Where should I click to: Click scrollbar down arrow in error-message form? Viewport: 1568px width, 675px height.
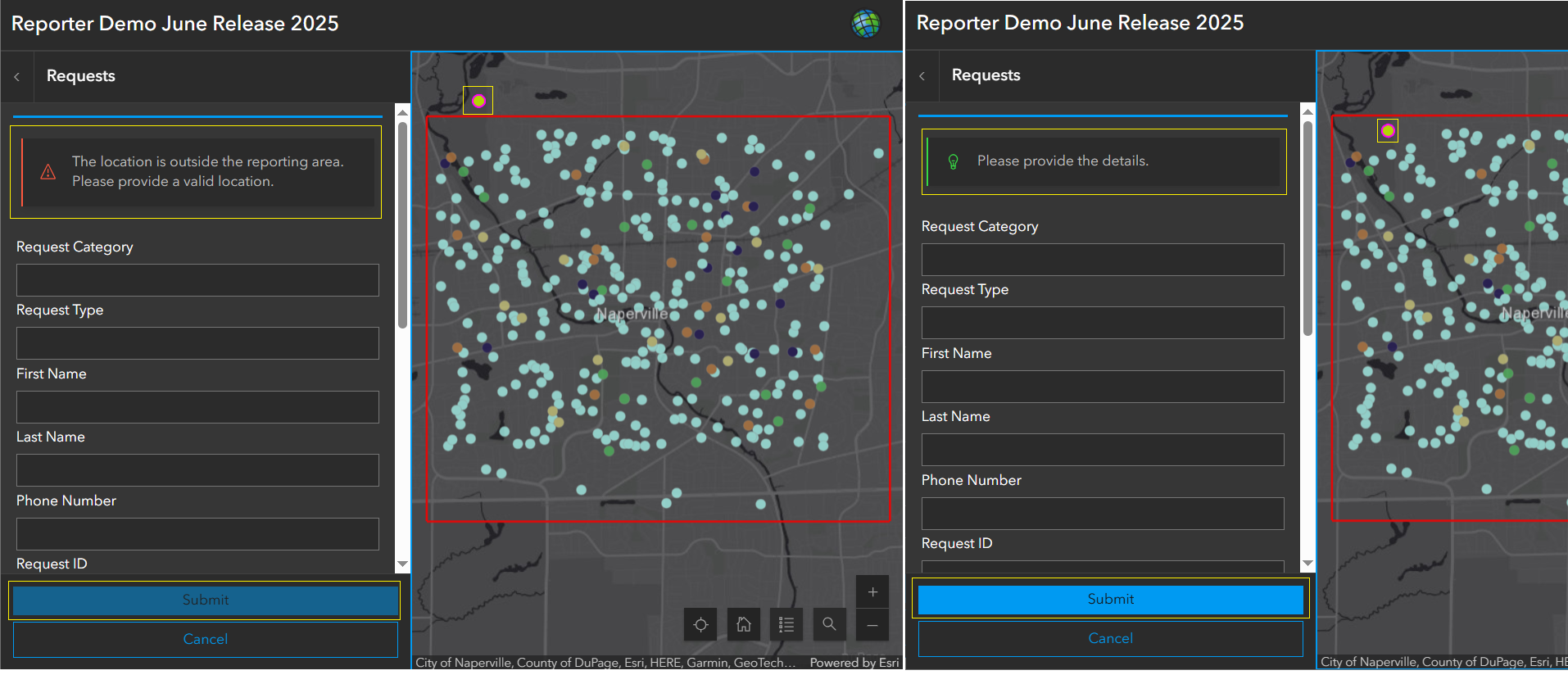pos(402,564)
